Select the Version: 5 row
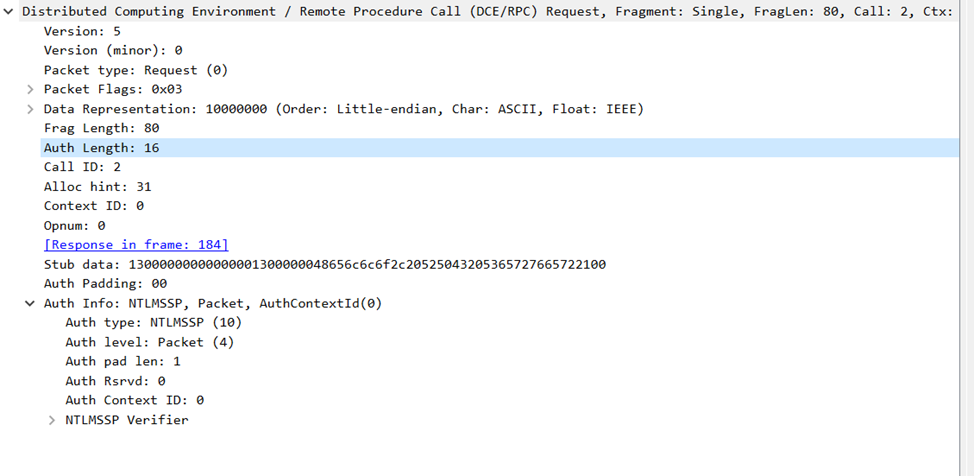 [x=82, y=31]
